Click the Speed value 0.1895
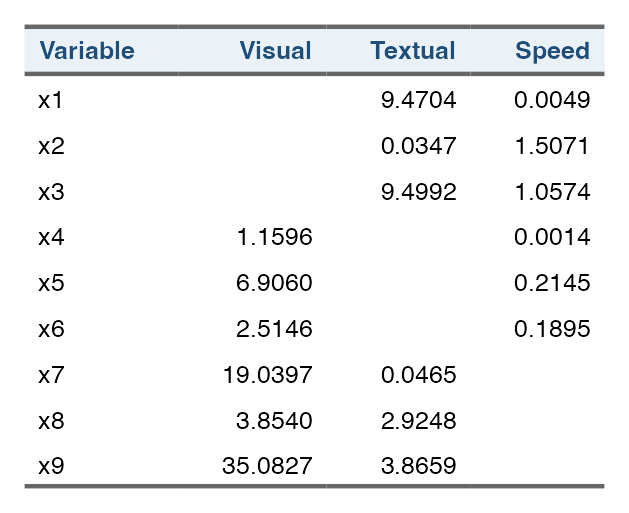The image size is (629, 513). (x=552, y=329)
